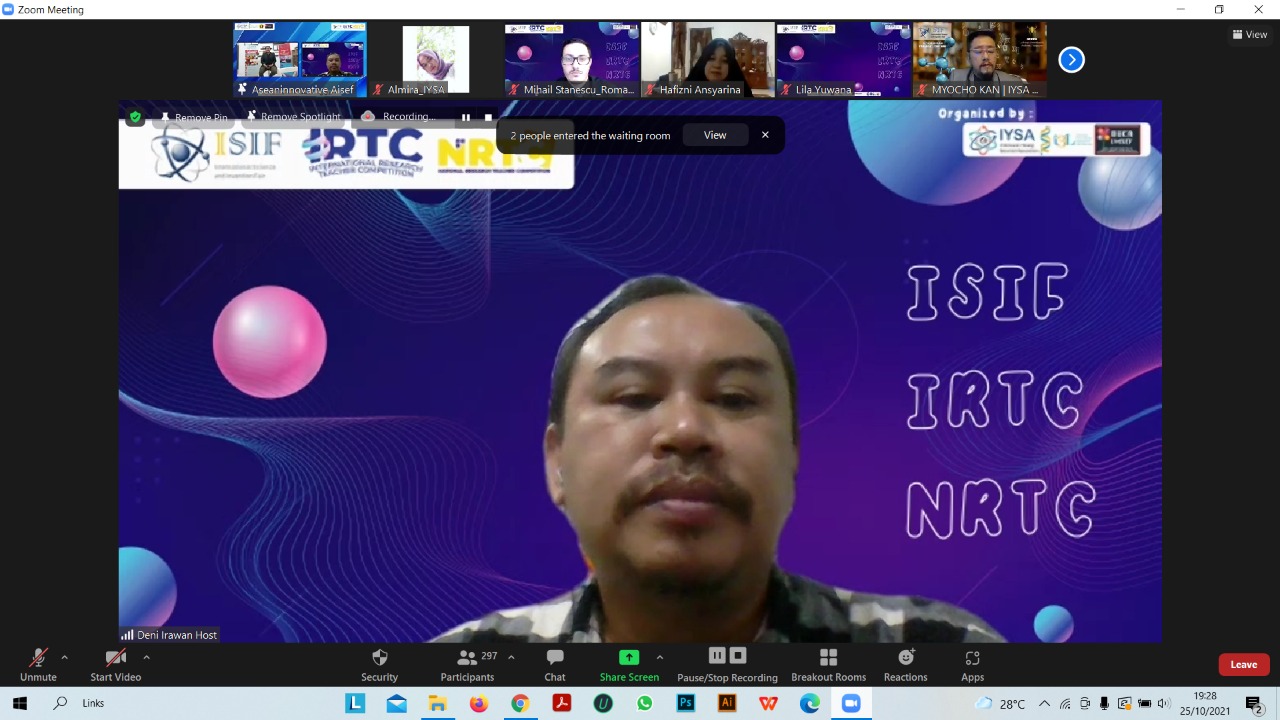
Task: Select Hafizni Ansyarina's video thumbnail
Action: (x=707, y=59)
